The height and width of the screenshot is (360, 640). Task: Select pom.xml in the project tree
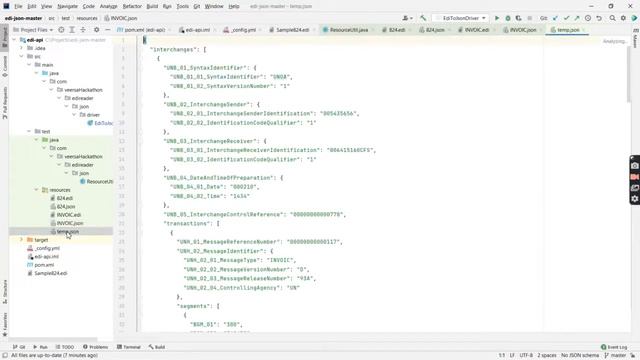click(x=44, y=265)
